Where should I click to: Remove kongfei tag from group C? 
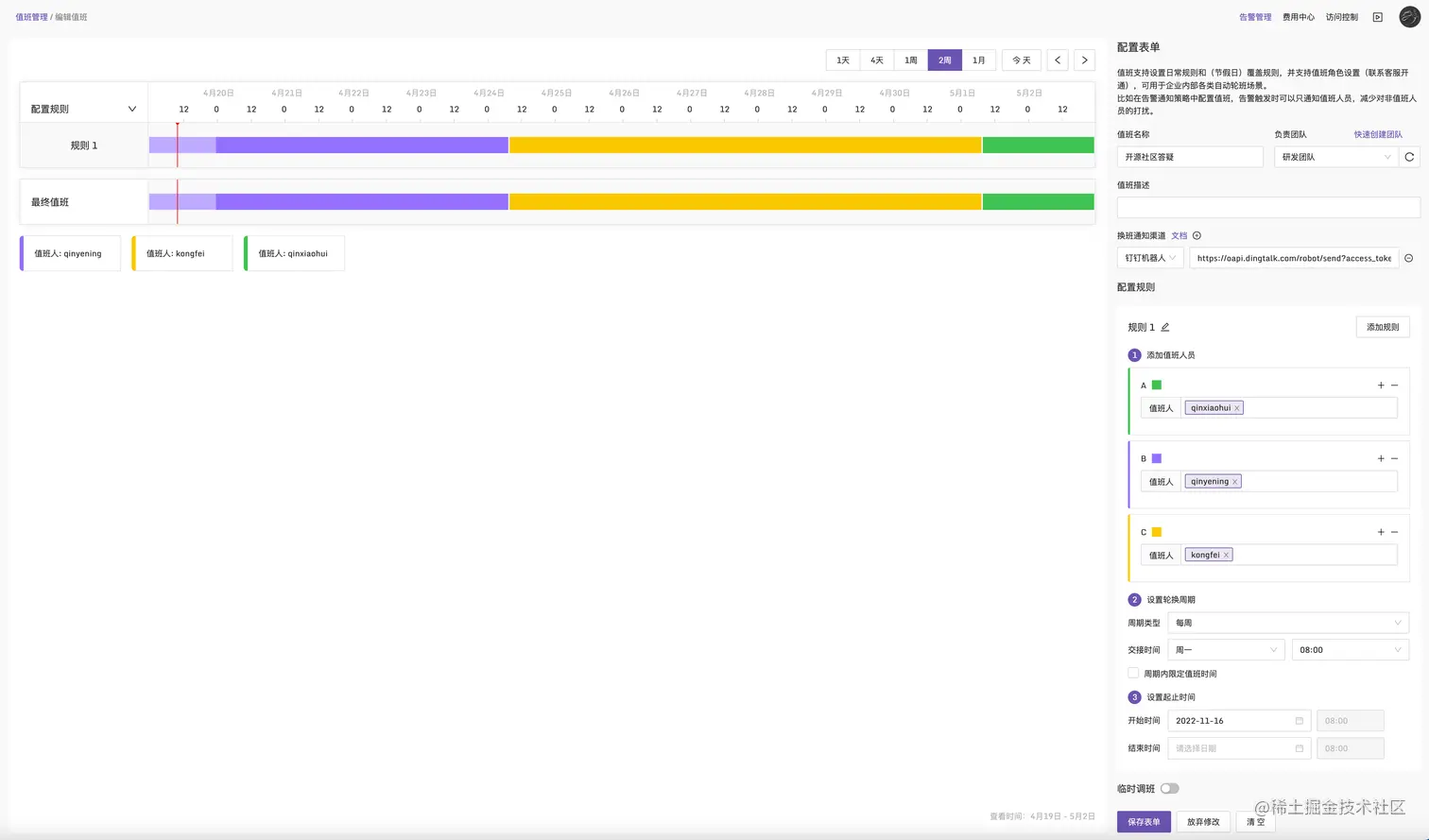pos(1226,556)
